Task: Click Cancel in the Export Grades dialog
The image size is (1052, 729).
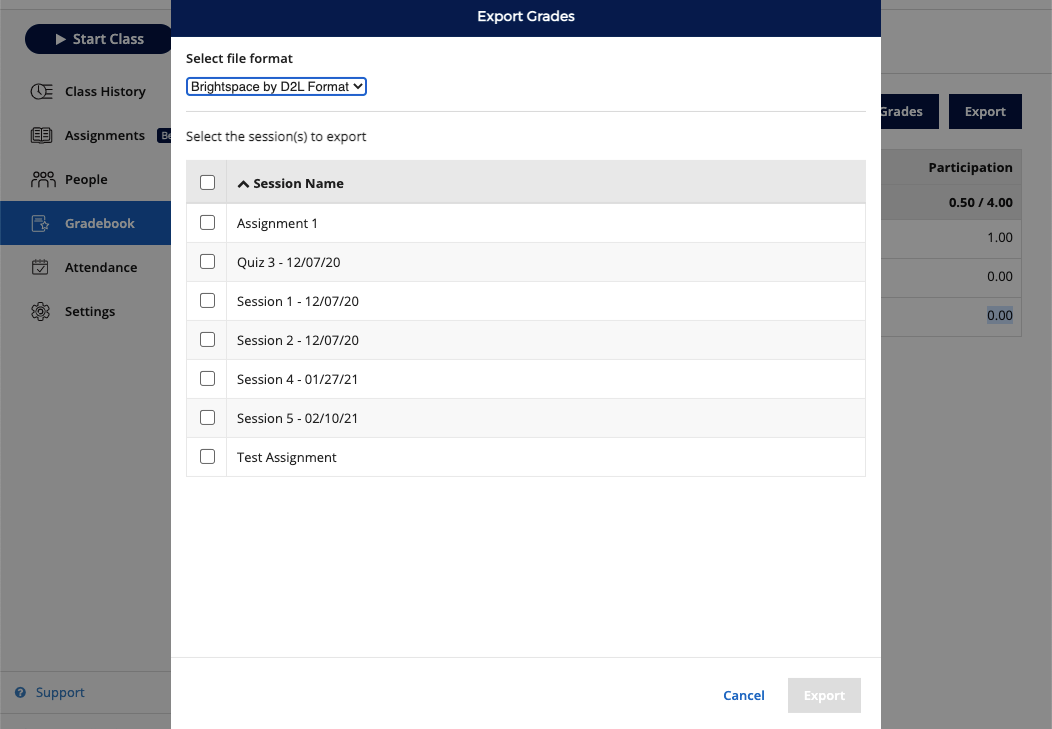Action: coord(744,695)
